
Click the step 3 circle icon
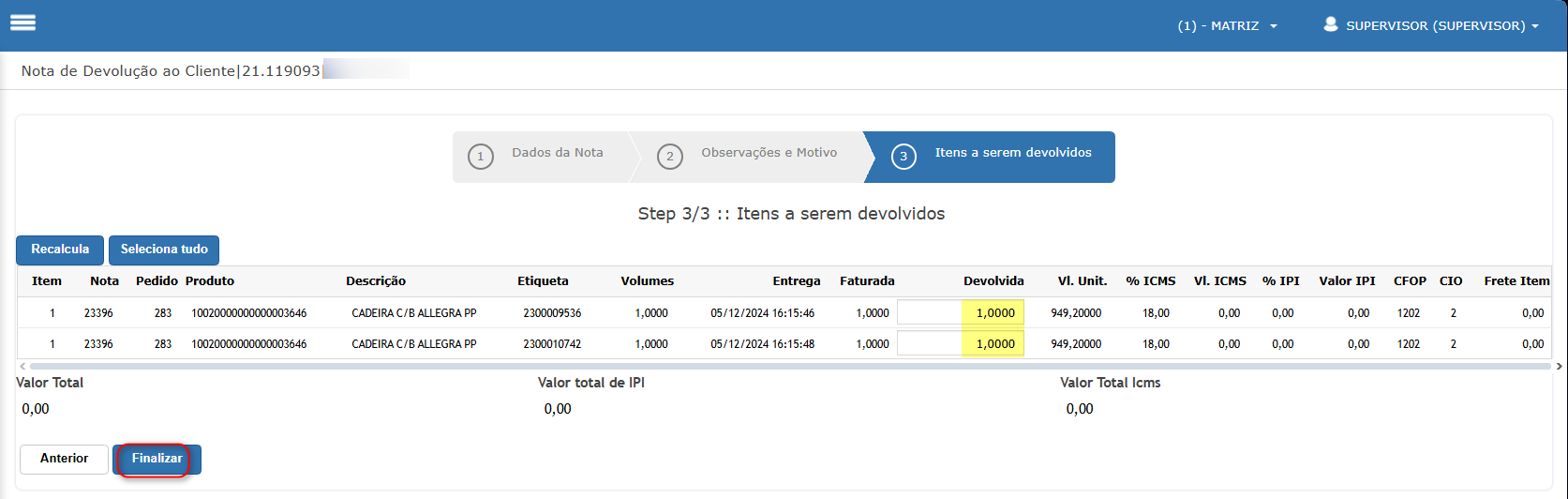coord(903,157)
